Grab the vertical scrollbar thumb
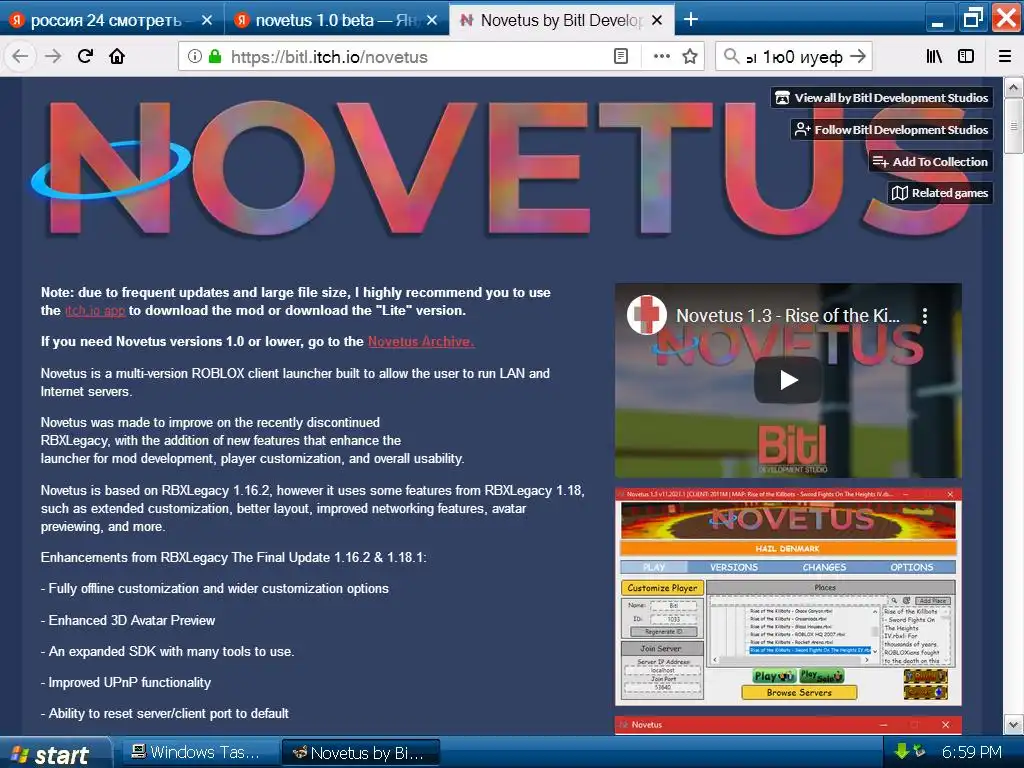 1013,126
